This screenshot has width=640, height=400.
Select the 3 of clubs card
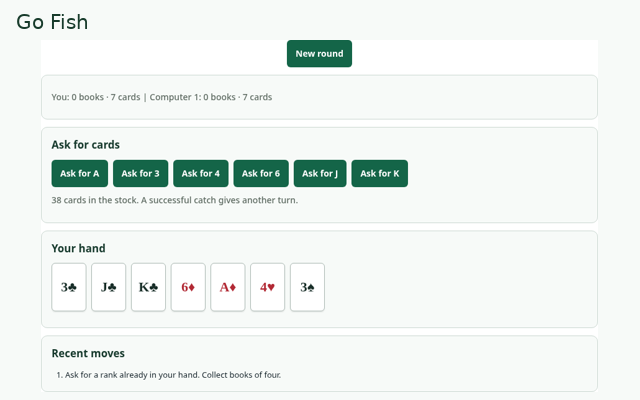coord(69,287)
